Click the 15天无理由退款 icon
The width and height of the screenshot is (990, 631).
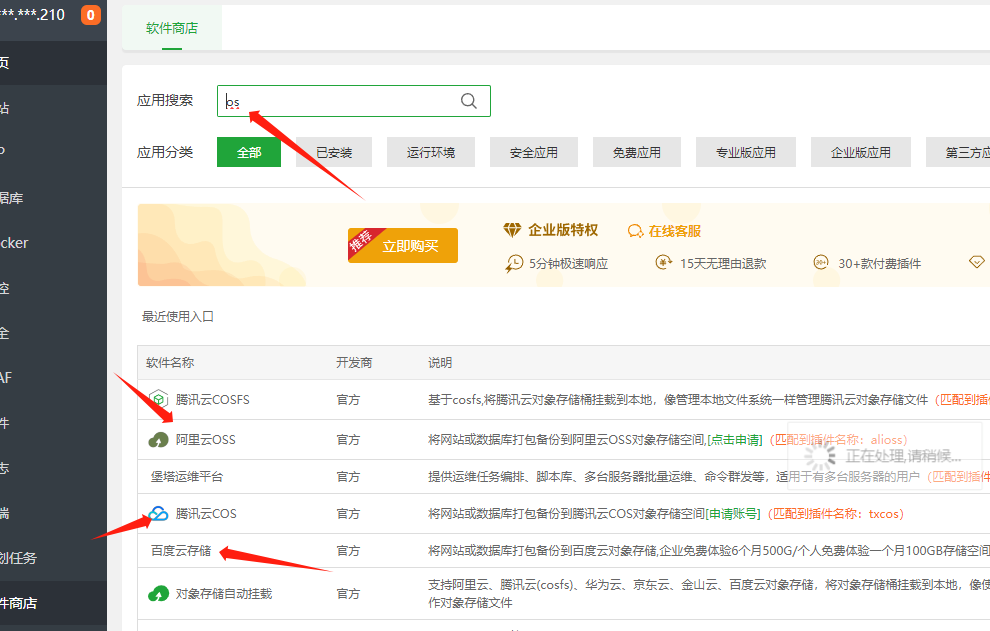point(663,262)
